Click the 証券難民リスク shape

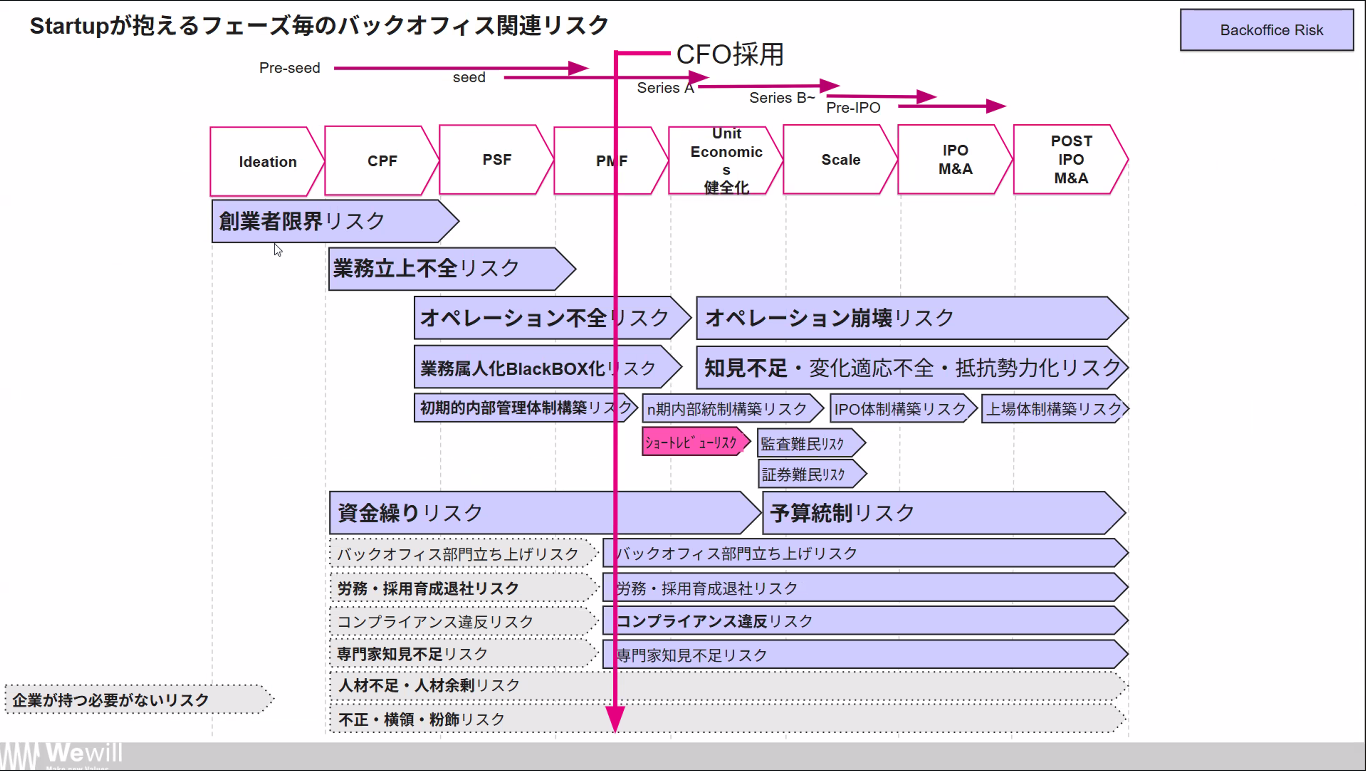point(810,474)
